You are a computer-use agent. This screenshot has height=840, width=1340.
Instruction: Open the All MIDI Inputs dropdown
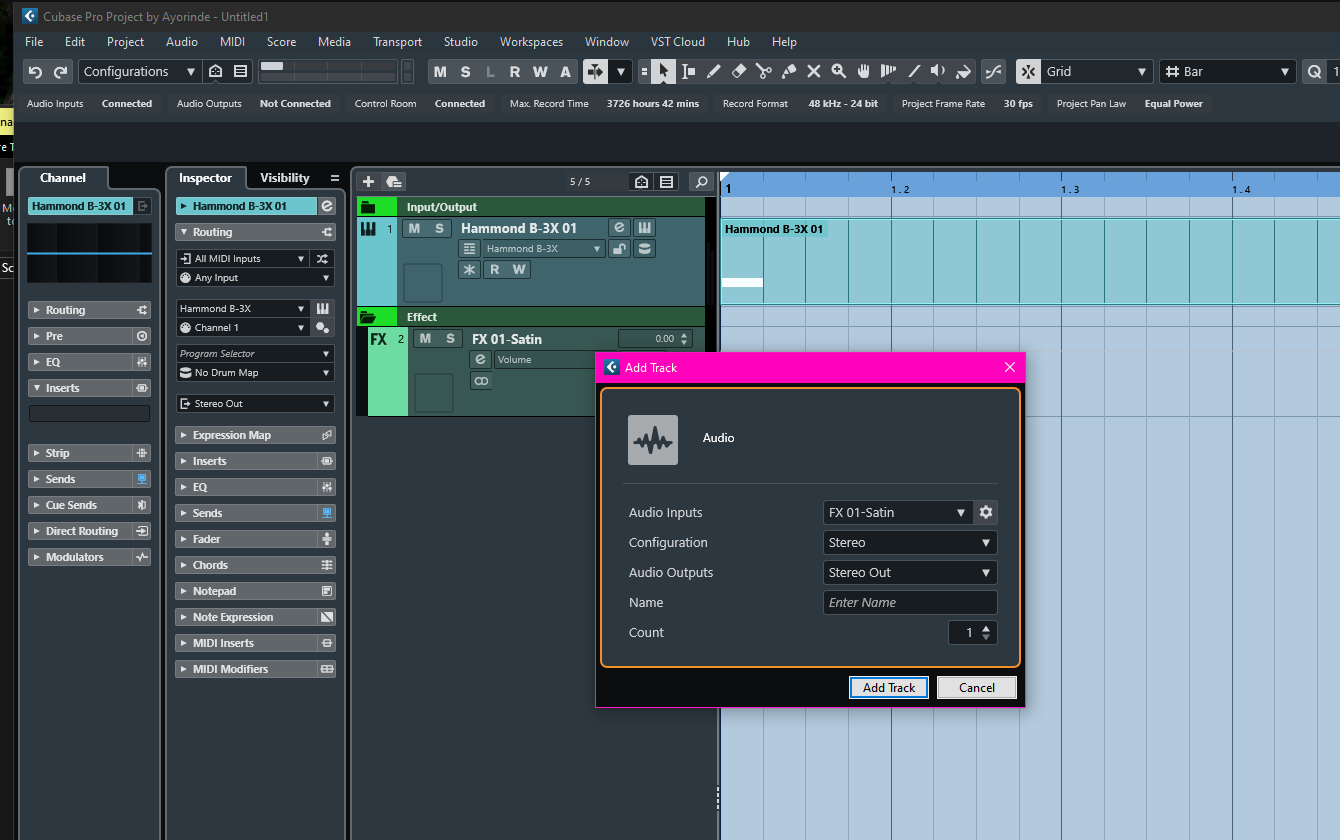pyautogui.click(x=243, y=258)
